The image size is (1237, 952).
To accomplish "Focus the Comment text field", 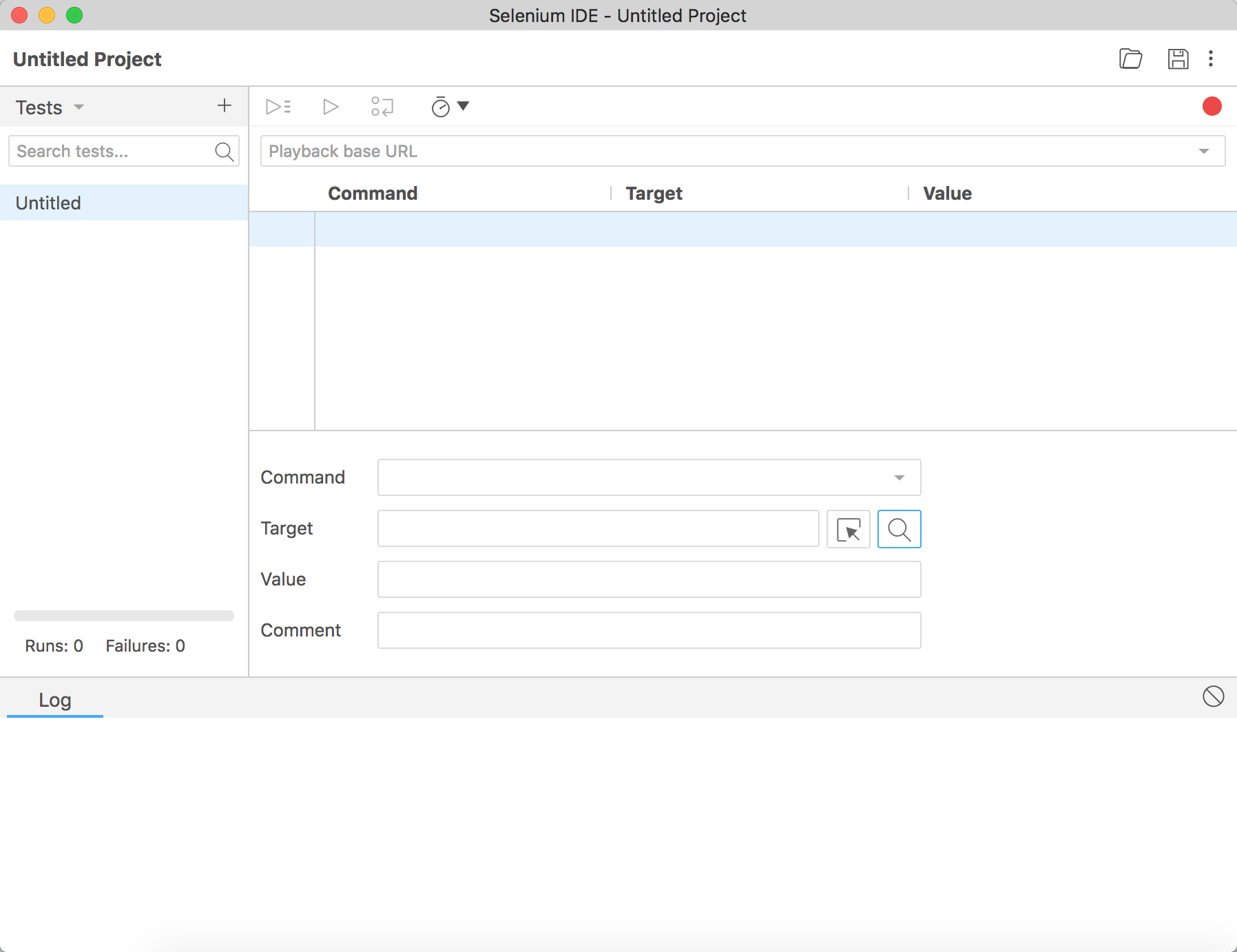I will [x=649, y=630].
